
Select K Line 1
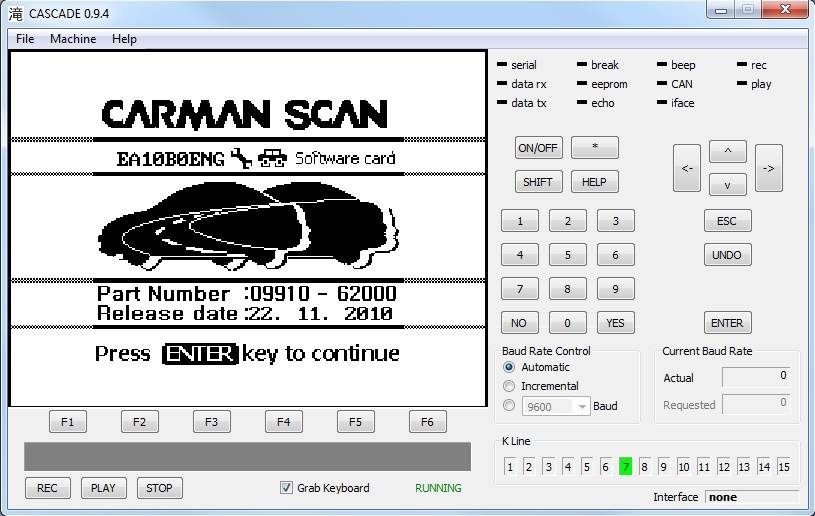(510, 467)
